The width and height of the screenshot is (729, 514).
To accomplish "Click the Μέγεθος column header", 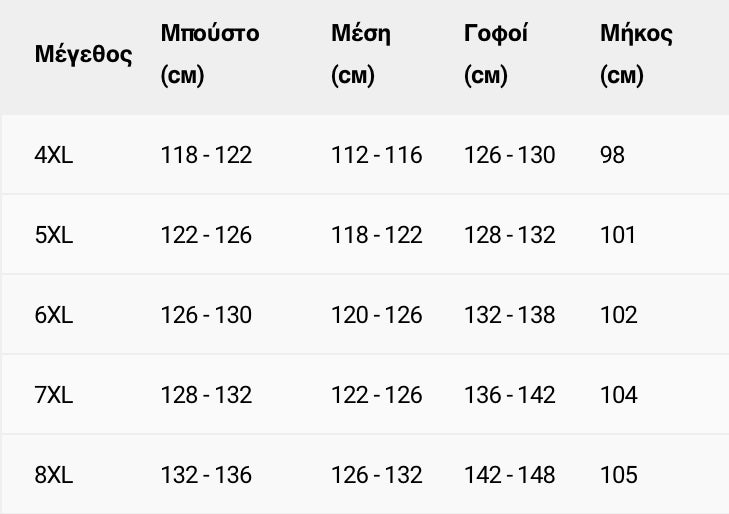I will (83, 54).
